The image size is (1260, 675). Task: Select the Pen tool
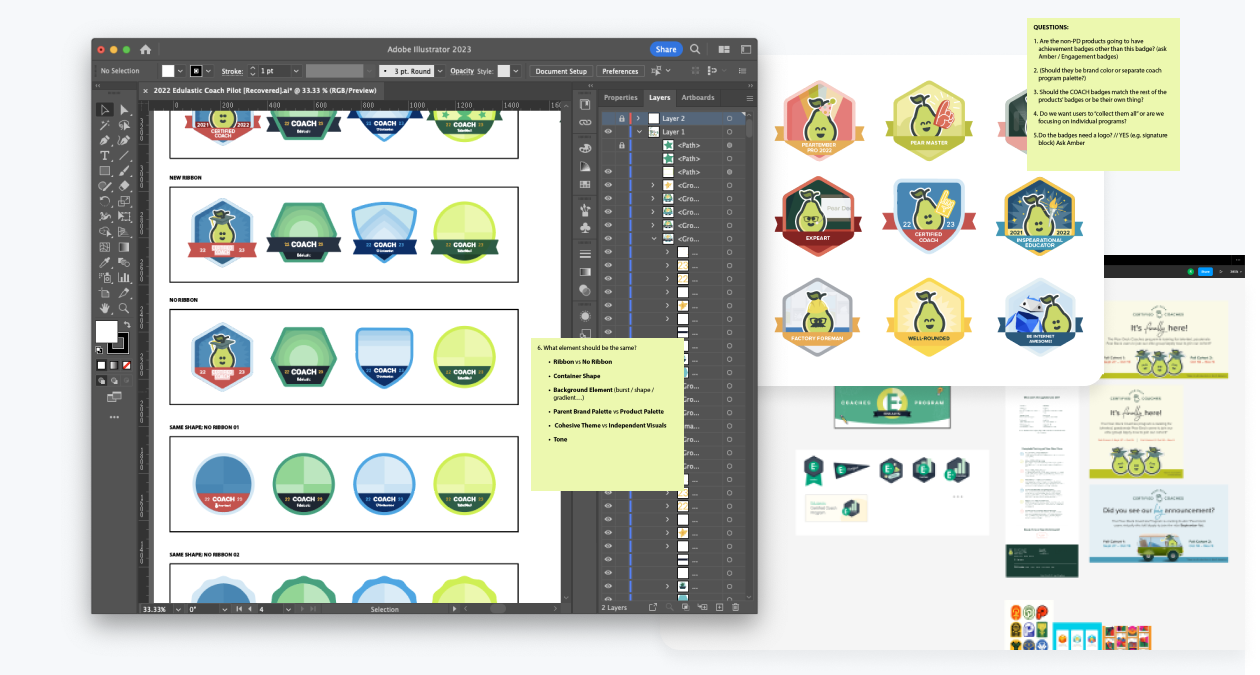104,141
